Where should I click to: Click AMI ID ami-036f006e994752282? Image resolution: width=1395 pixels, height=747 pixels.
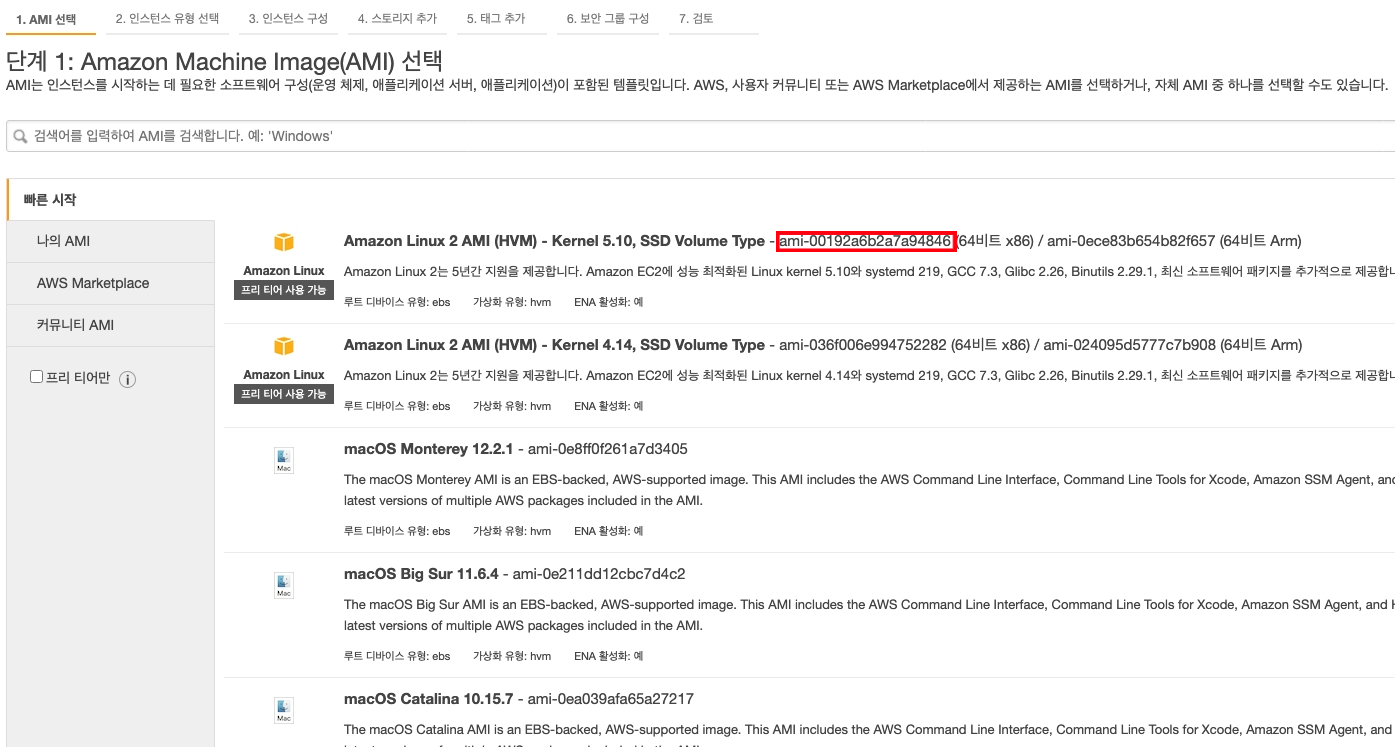(862, 345)
